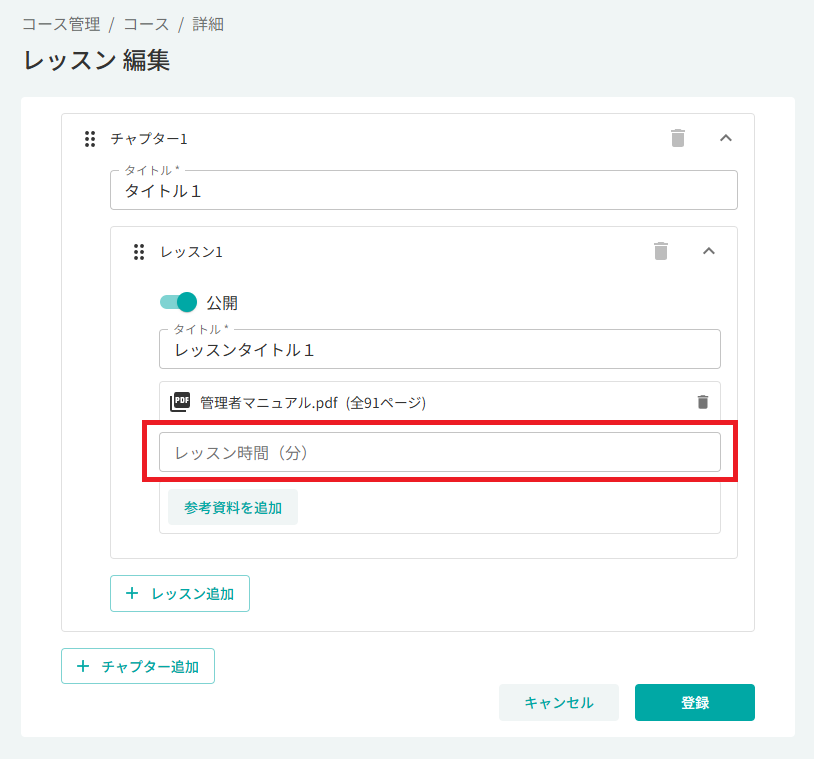
Task: Delete Chapter 1 with its trash icon
Action: tap(677, 138)
